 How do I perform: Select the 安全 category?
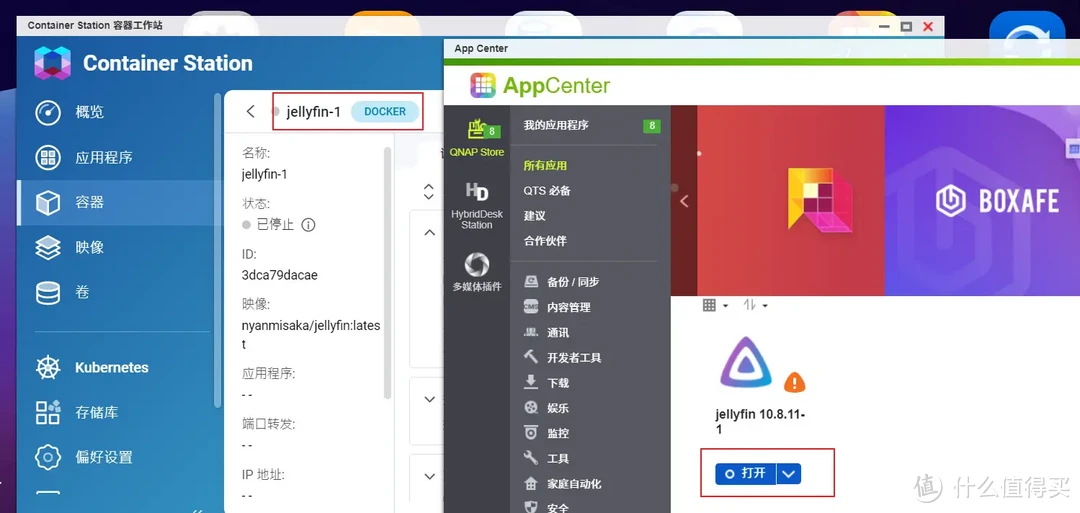pos(558,508)
